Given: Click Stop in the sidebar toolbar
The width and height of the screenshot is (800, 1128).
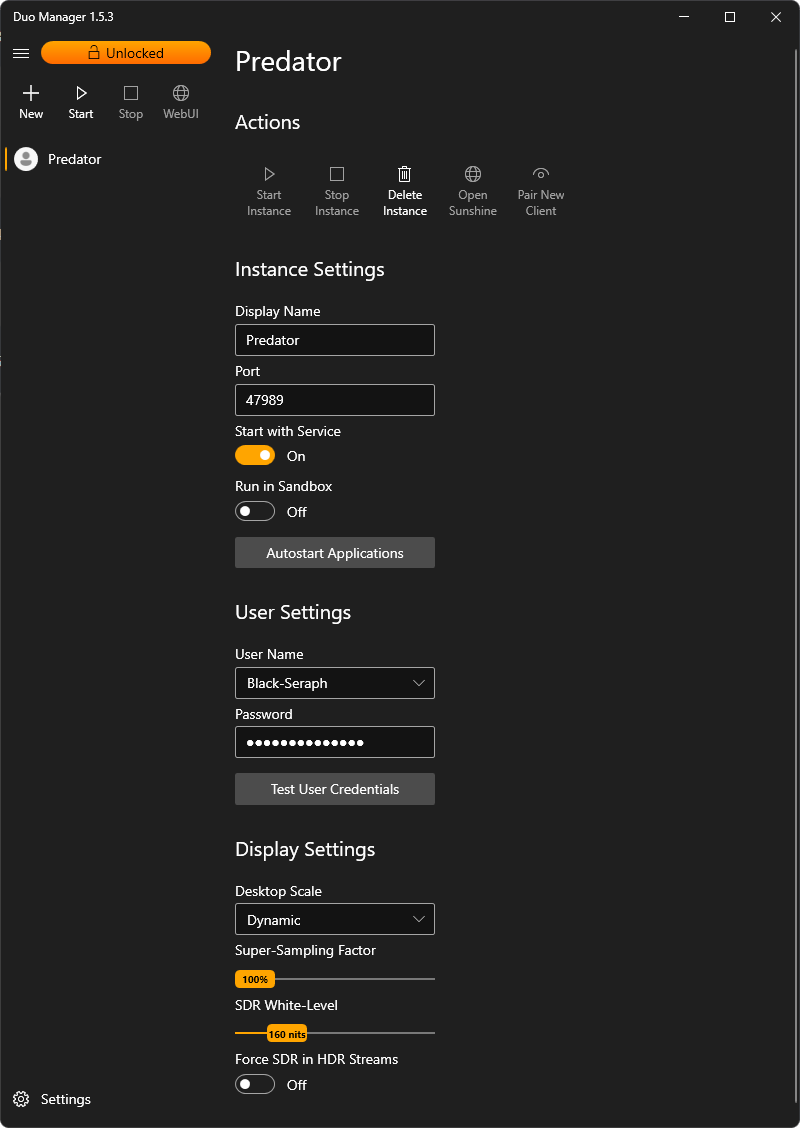Looking at the screenshot, I should click(x=130, y=102).
